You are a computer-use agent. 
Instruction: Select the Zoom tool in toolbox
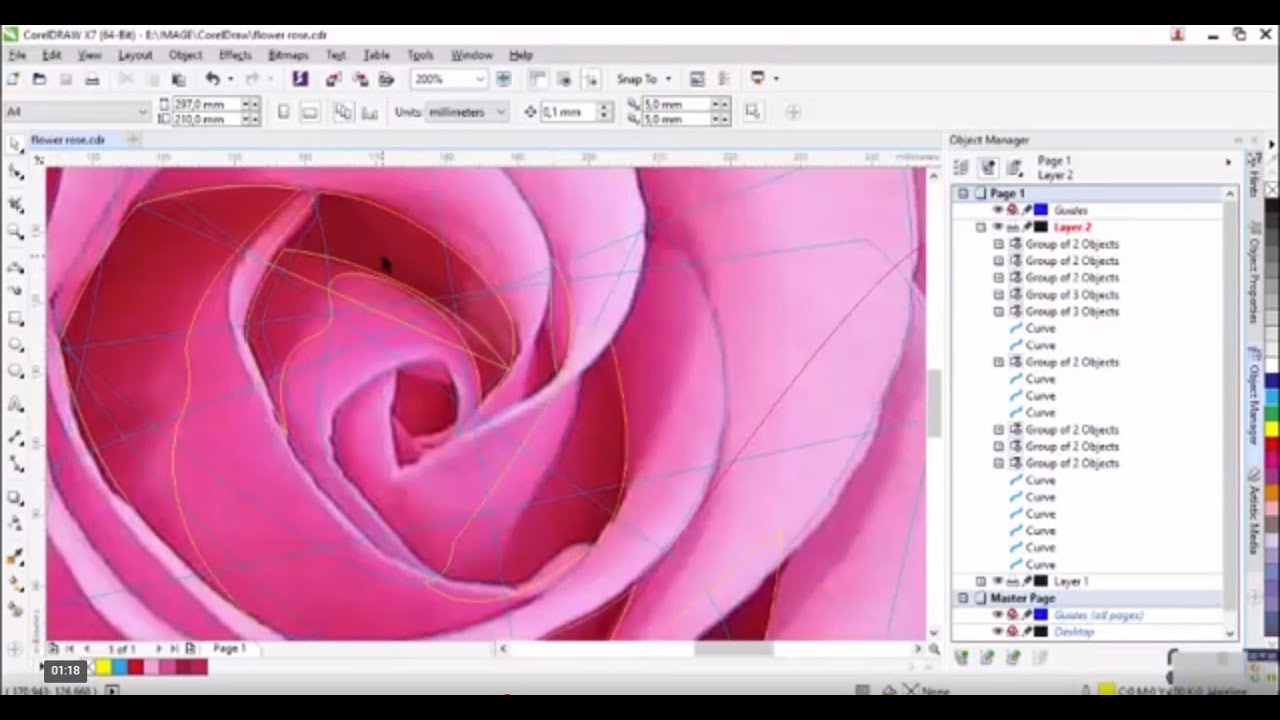15,231
